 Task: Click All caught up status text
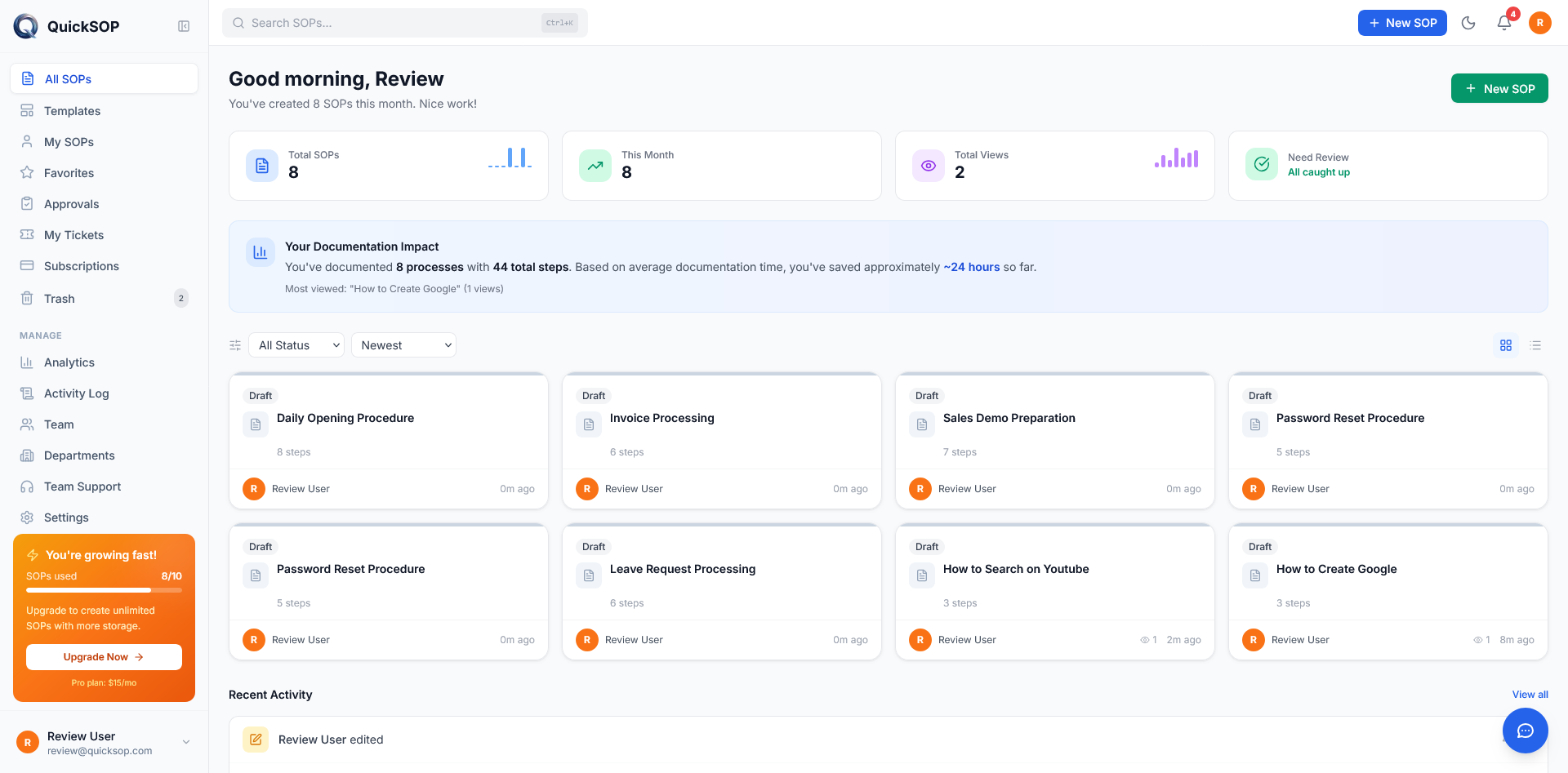(x=1319, y=172)
